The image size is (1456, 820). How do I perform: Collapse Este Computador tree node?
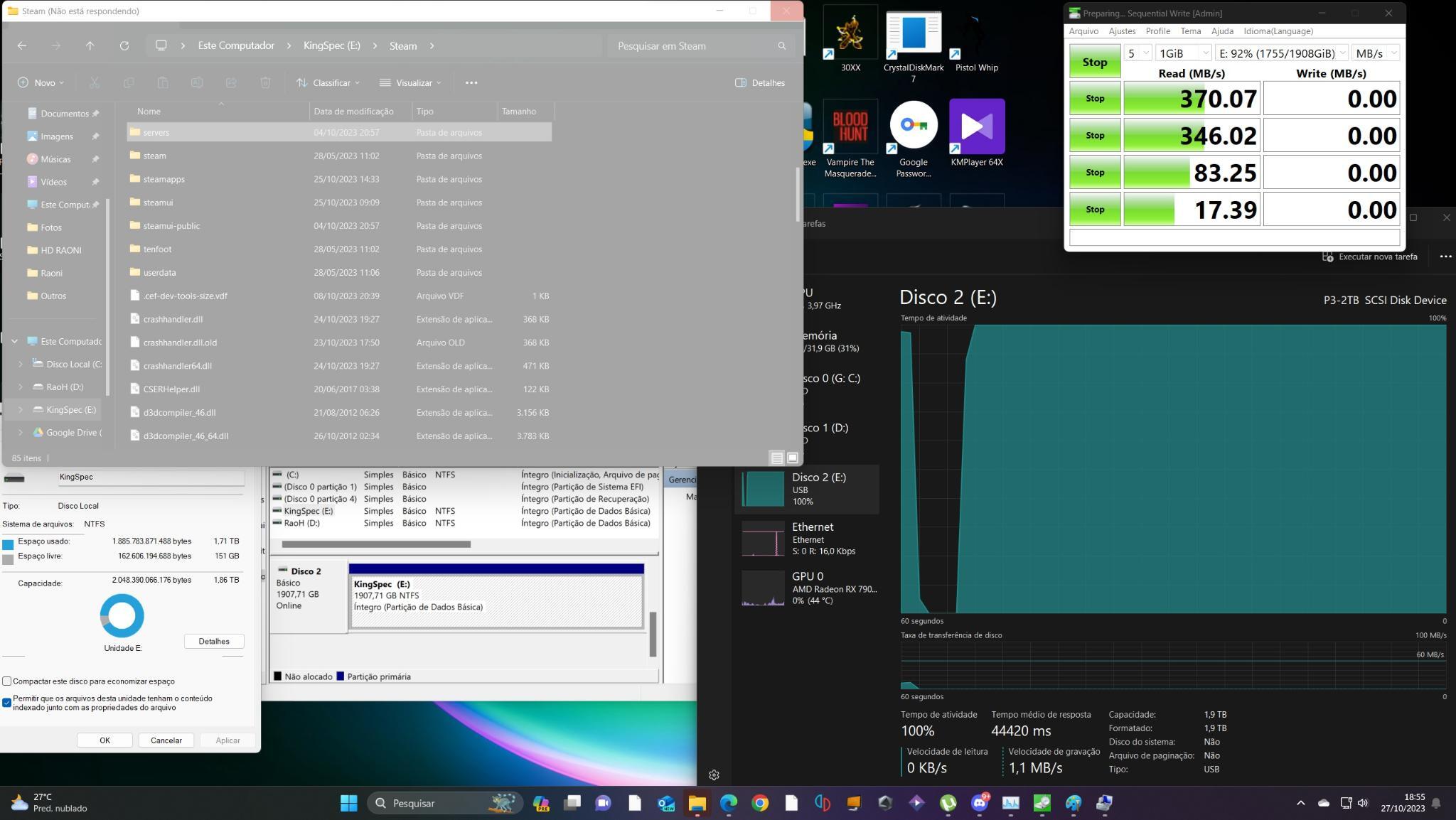[14, 341]
